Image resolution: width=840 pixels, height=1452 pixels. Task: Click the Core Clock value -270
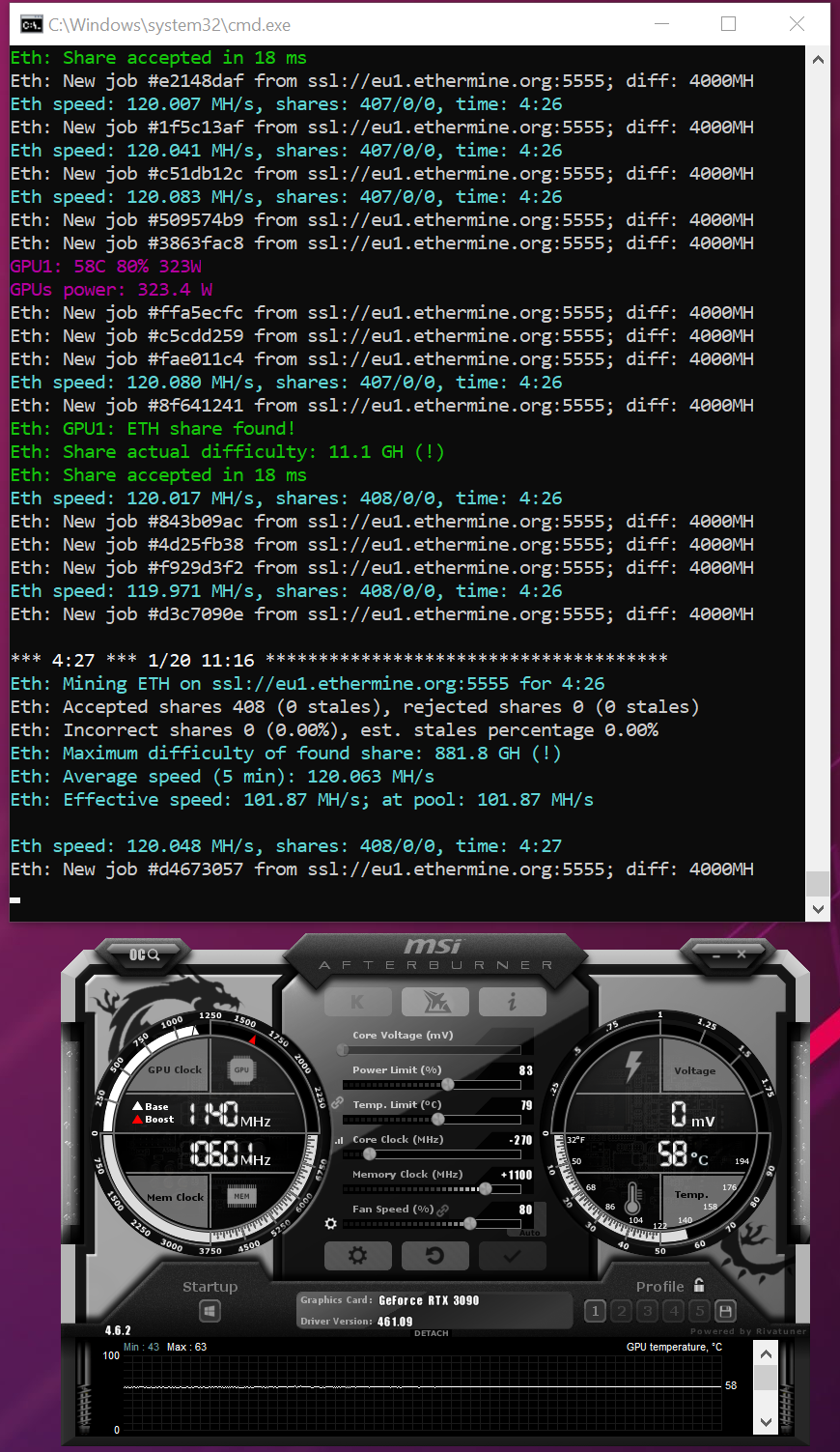[520, 1140]
